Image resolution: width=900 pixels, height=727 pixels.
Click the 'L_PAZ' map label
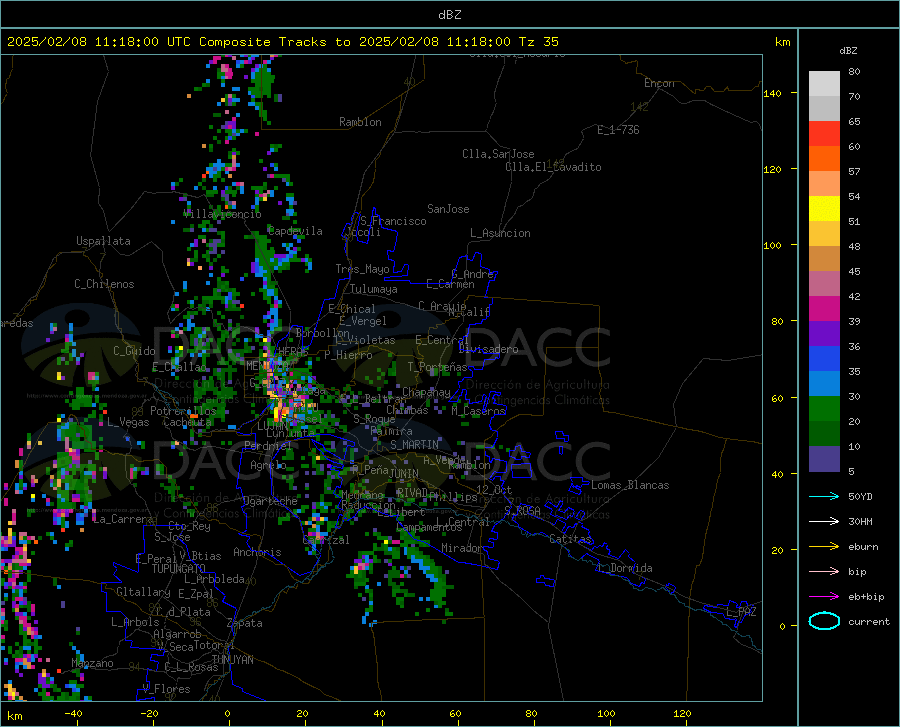[x=741, y=612]
